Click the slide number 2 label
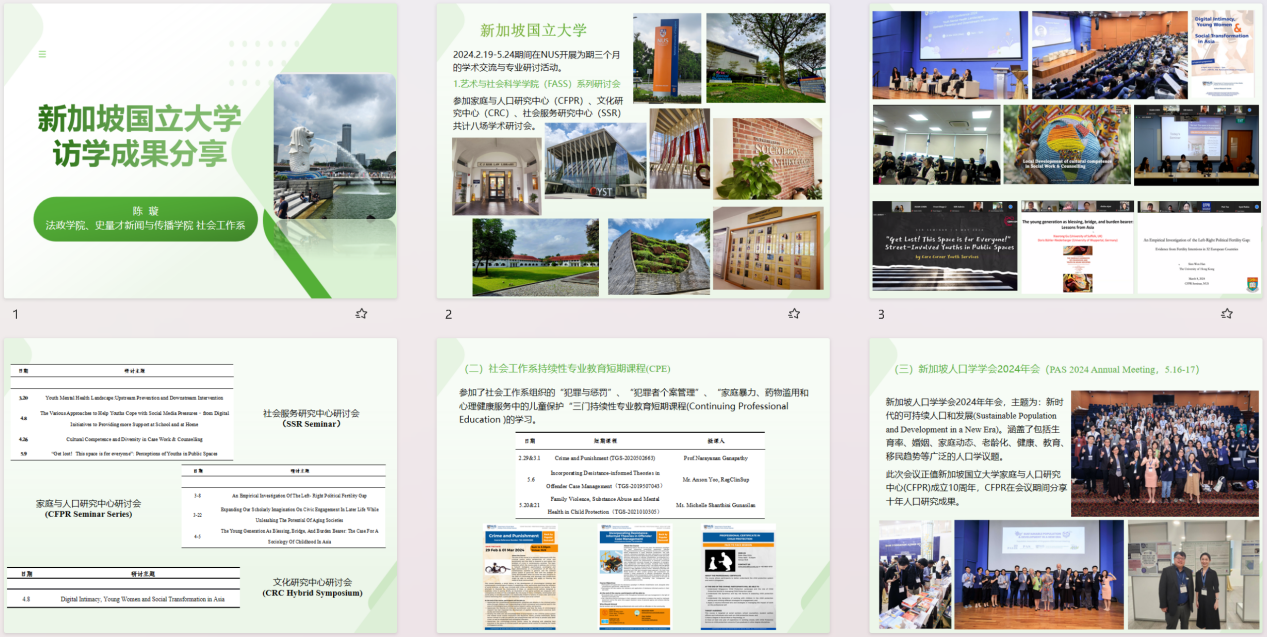The width and height of the screenshot is (1267, 637). coord(448,315)
